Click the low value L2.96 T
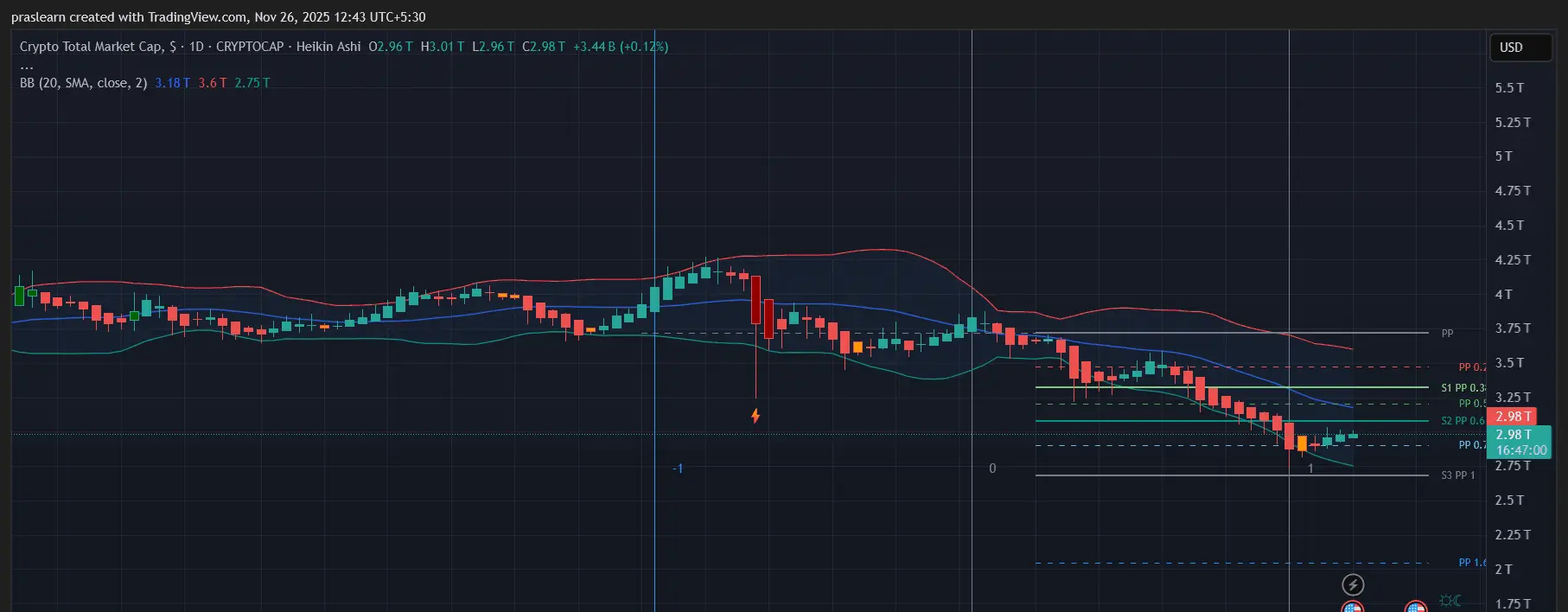1568x612 pixels. coord(493,47)
